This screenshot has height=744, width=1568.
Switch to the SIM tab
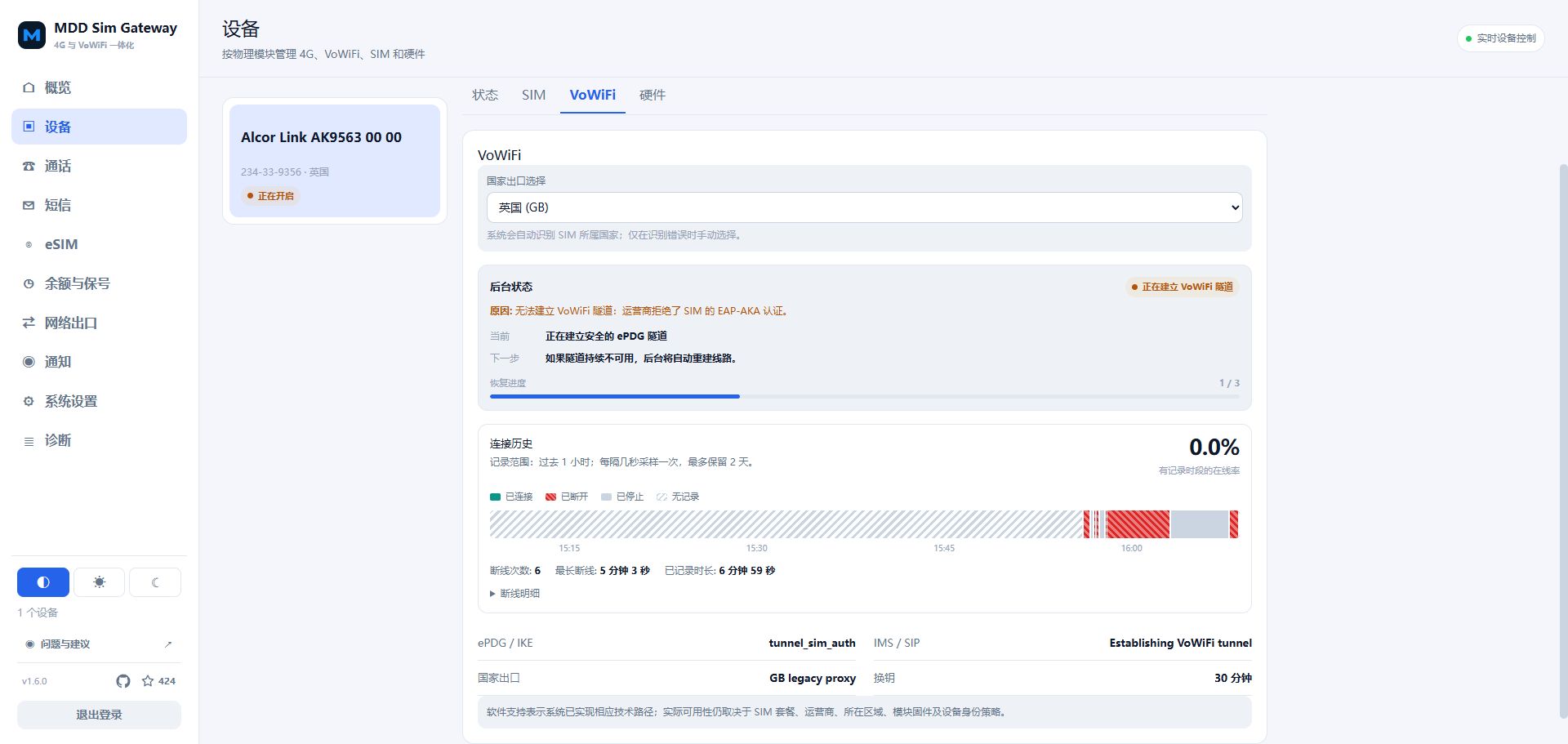click(x=534, y=95)
